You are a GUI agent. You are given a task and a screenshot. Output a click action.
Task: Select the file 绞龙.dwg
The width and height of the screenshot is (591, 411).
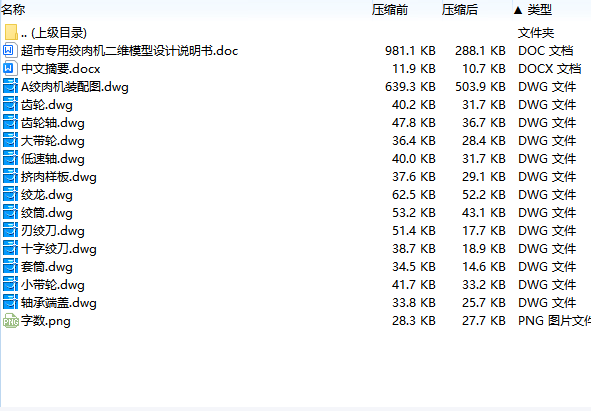(x=47, y=195)
